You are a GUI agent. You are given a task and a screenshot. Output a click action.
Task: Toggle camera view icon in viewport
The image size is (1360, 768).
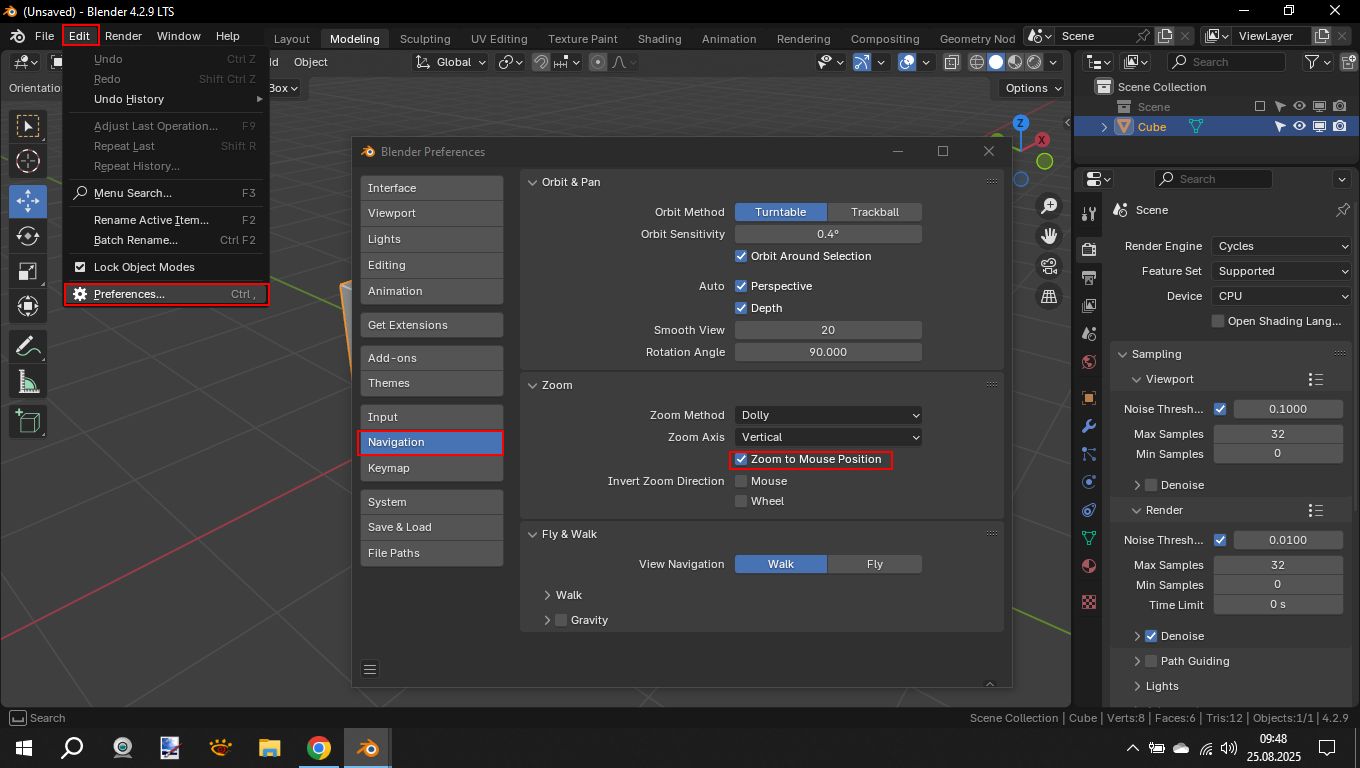point(1049,266)
